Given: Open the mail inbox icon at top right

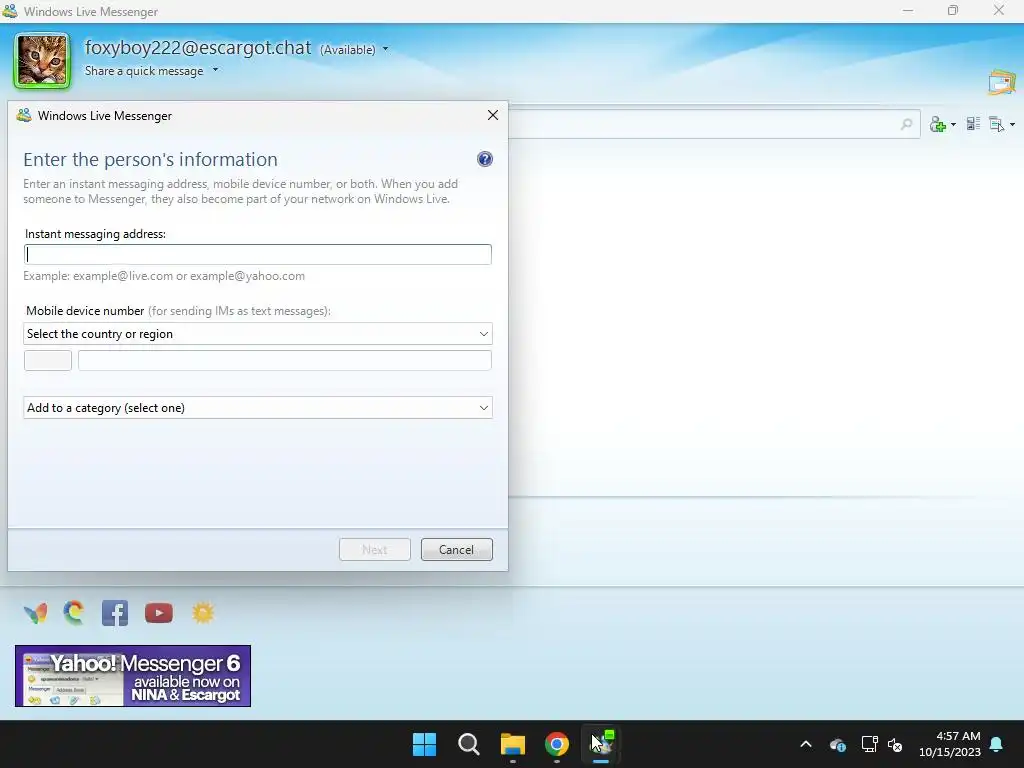Looking at the screenshot, I should 1002,83.
